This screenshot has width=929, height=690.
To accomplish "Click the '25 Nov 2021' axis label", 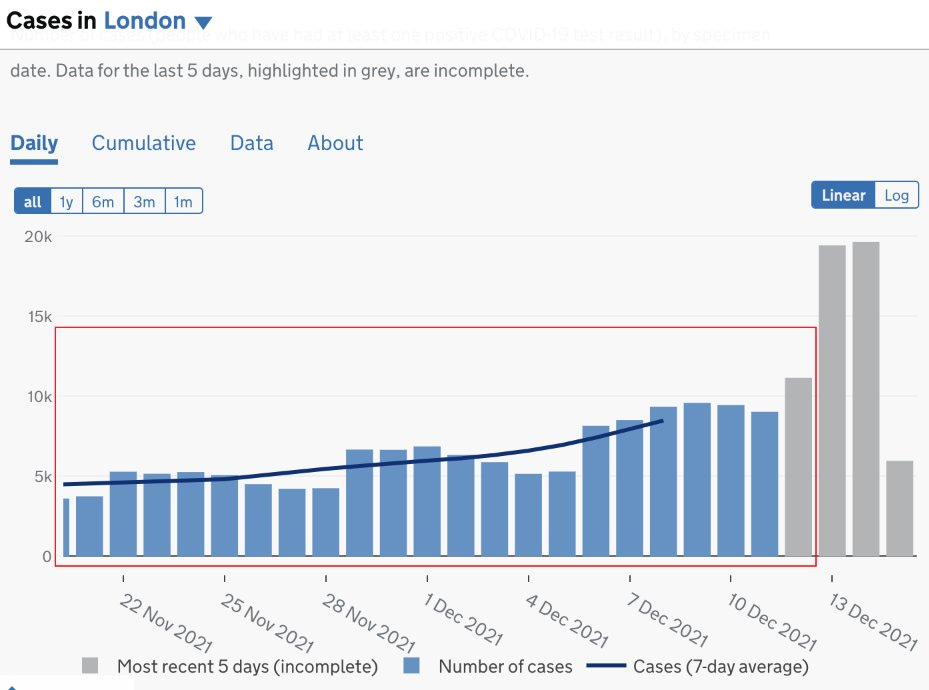I will tap(267, 622).
